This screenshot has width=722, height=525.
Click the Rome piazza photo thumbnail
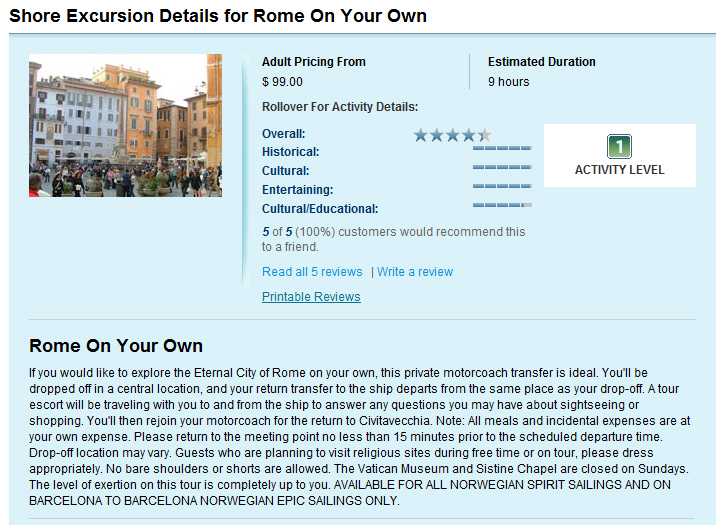[x=125, y=125]
